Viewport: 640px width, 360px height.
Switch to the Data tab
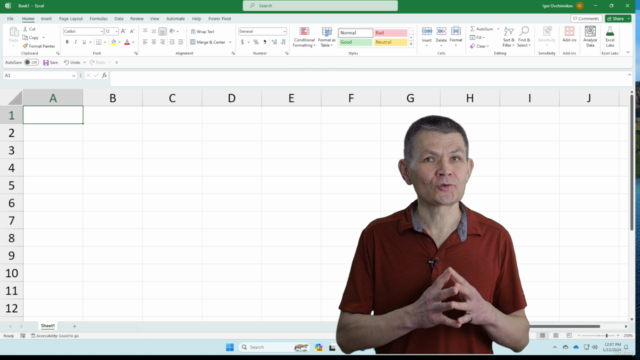click(x=119, y=19)
